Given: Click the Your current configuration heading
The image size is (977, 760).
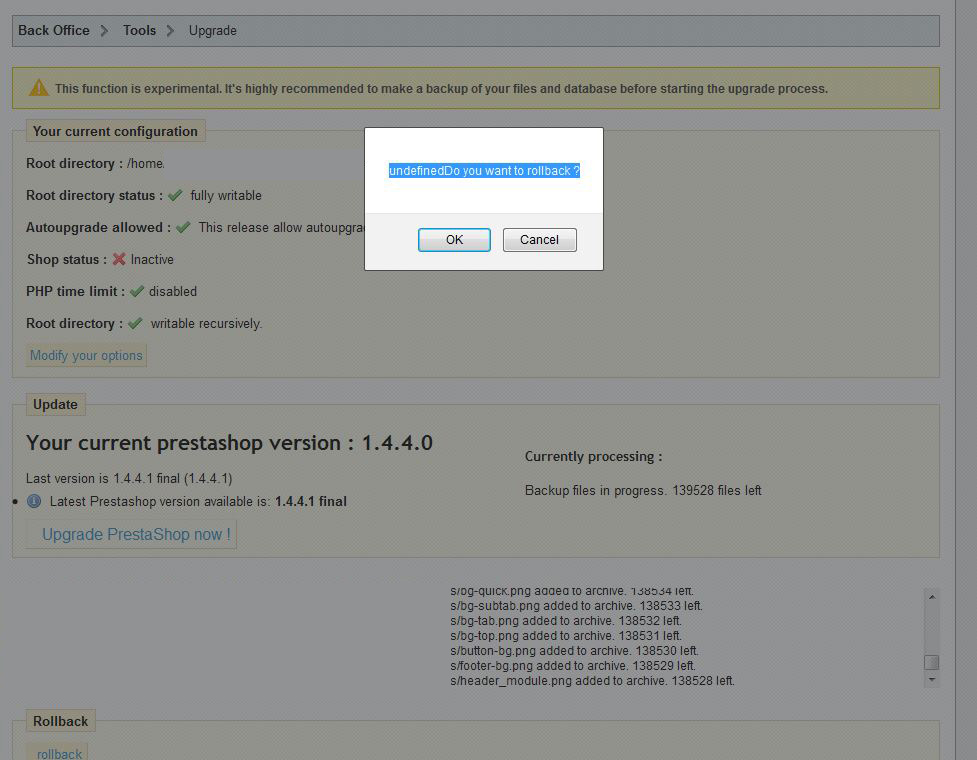Looking at the screenshot, I should pos(115,131).
